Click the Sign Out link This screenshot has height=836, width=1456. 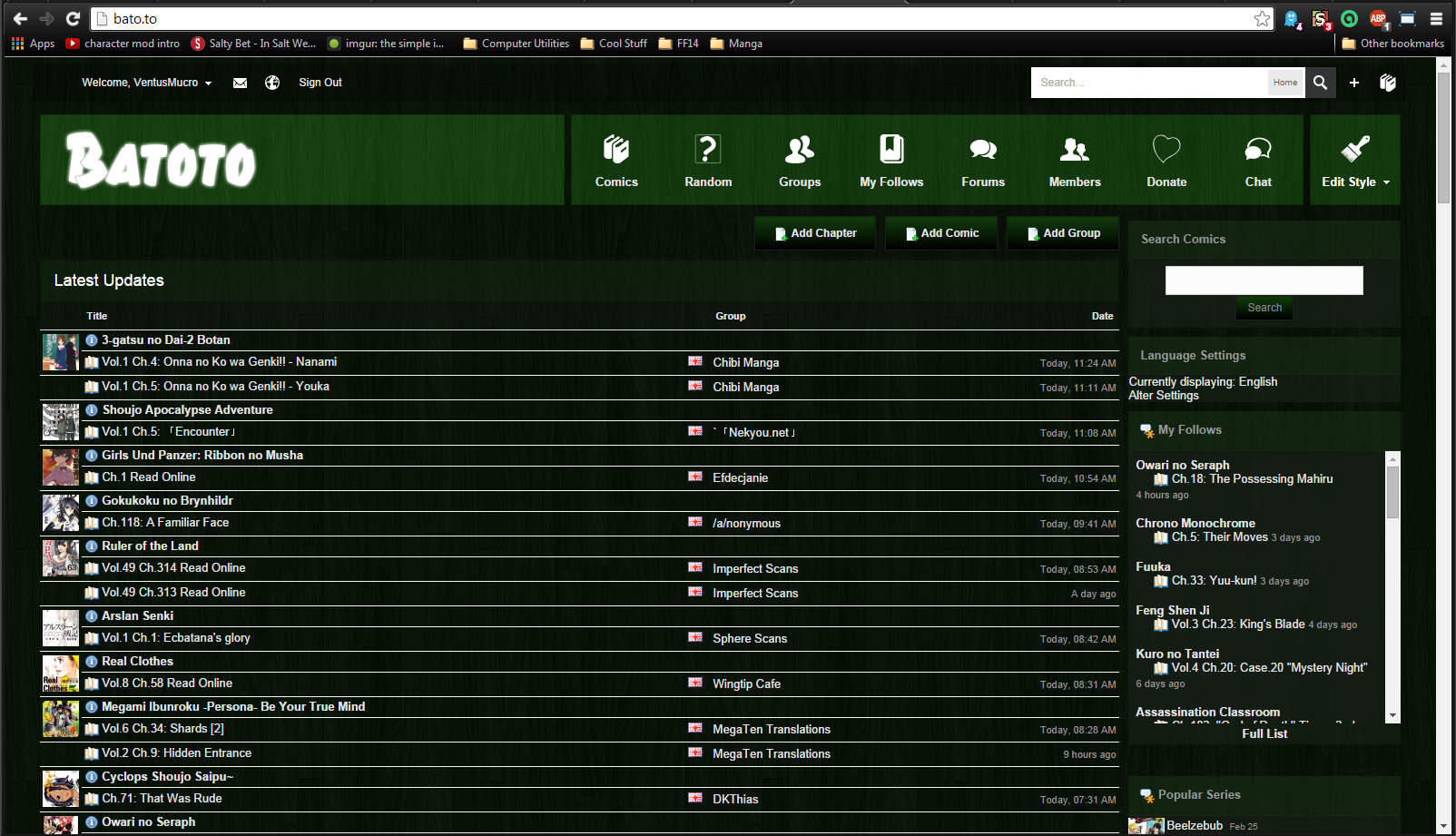(320, 82)
